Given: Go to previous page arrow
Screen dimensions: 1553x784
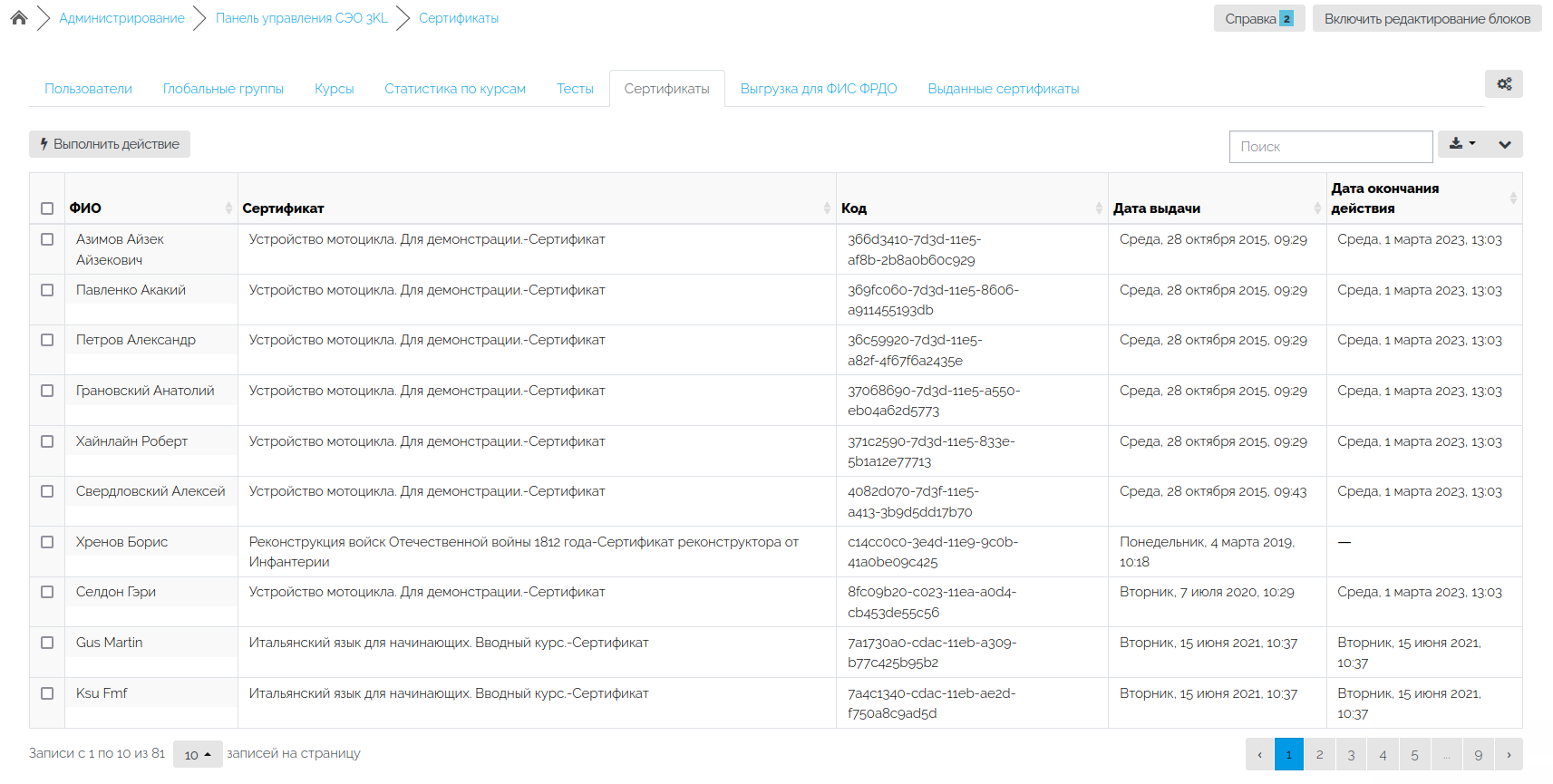Looking at the screenshot, I should pos(1259,755).
